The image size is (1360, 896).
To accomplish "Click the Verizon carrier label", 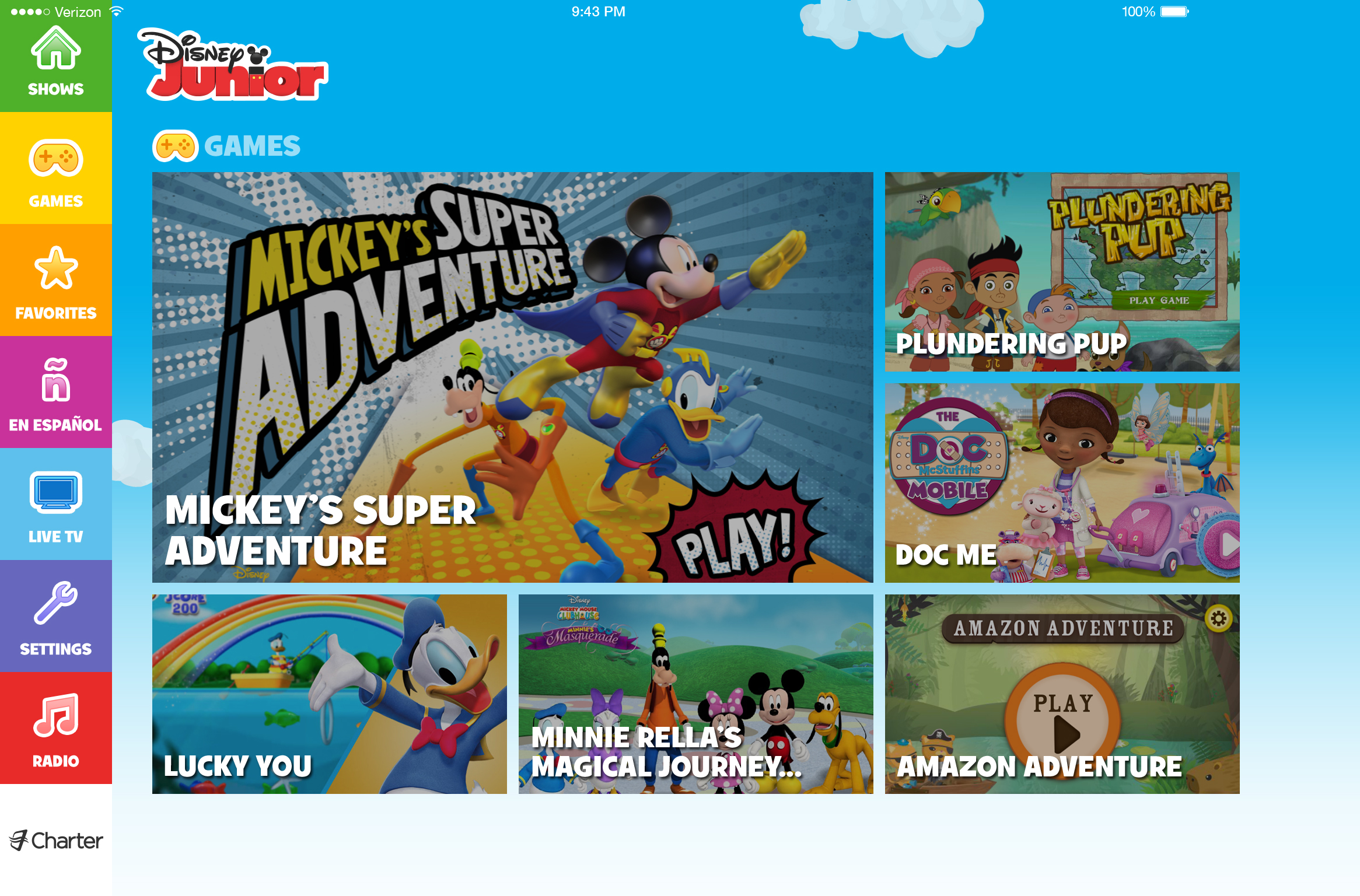I will [x=78, y=12].
